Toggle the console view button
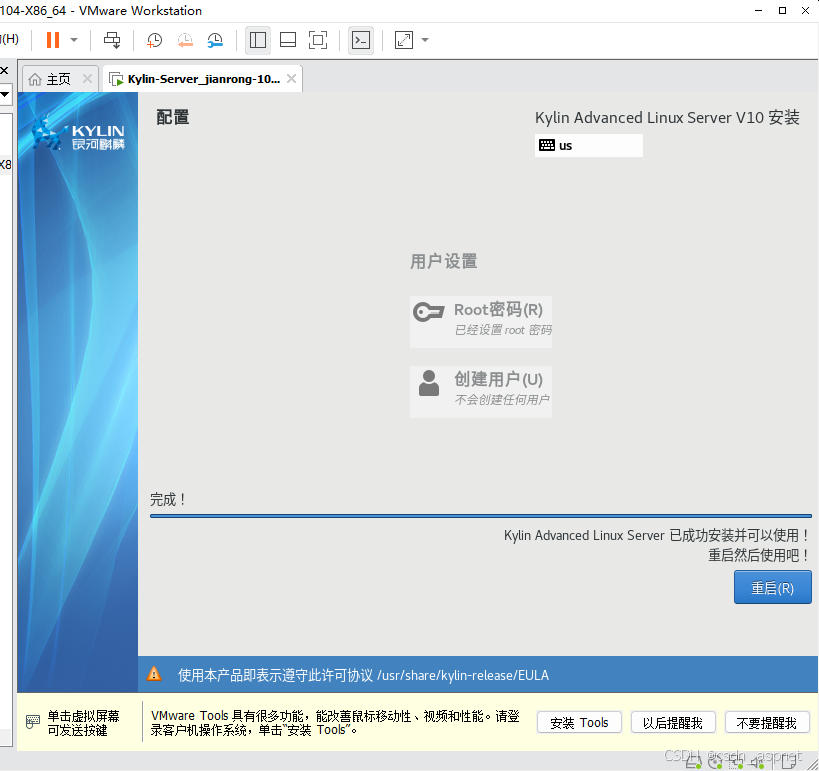819x771 pixels. 361,40
